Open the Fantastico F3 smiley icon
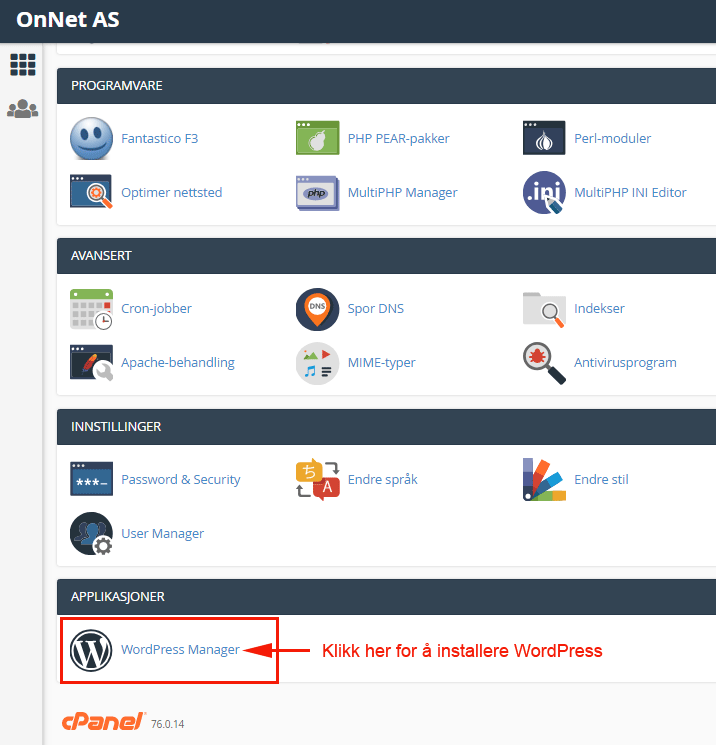 [91, 138]
